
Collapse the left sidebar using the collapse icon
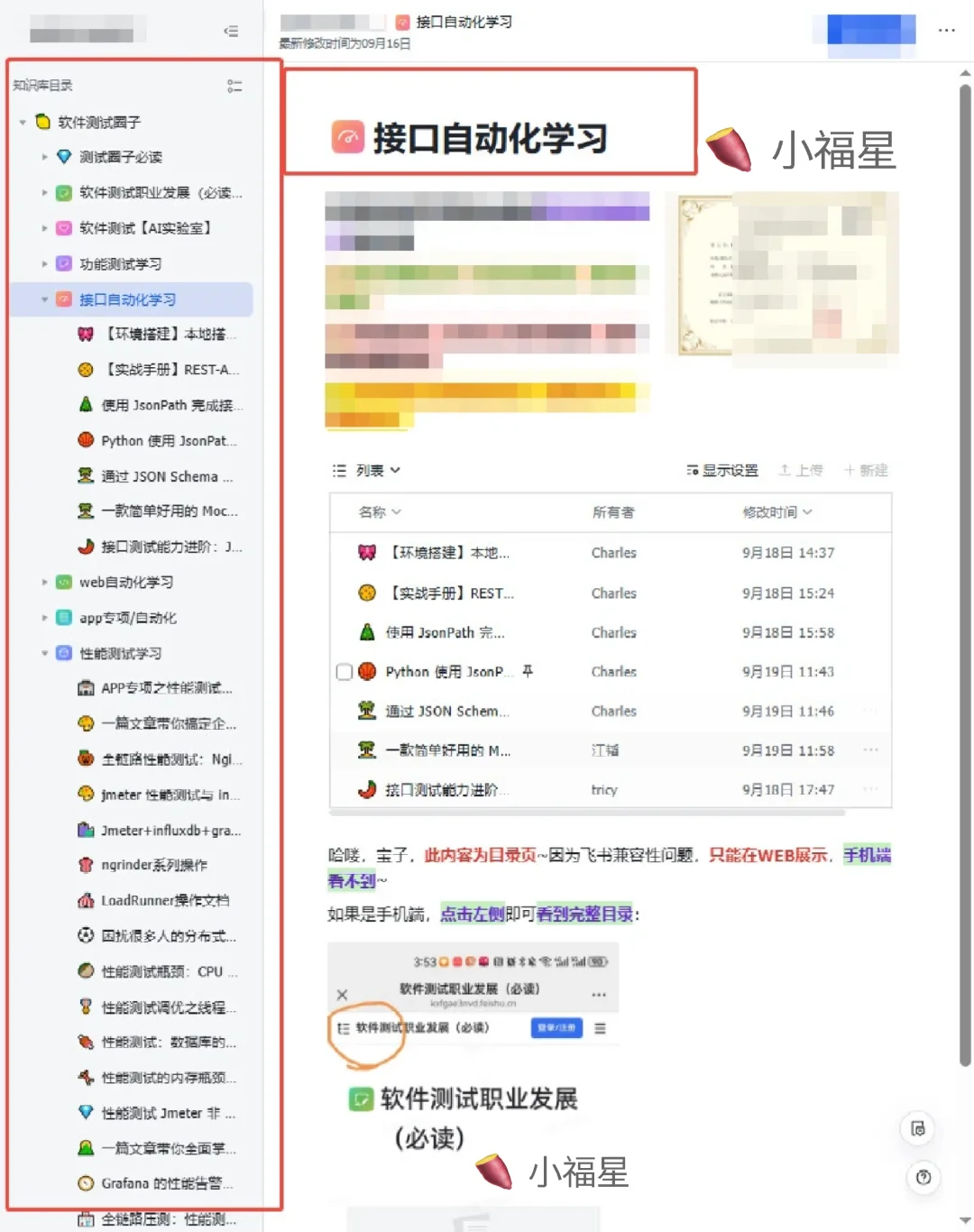[x=231, y=30]
